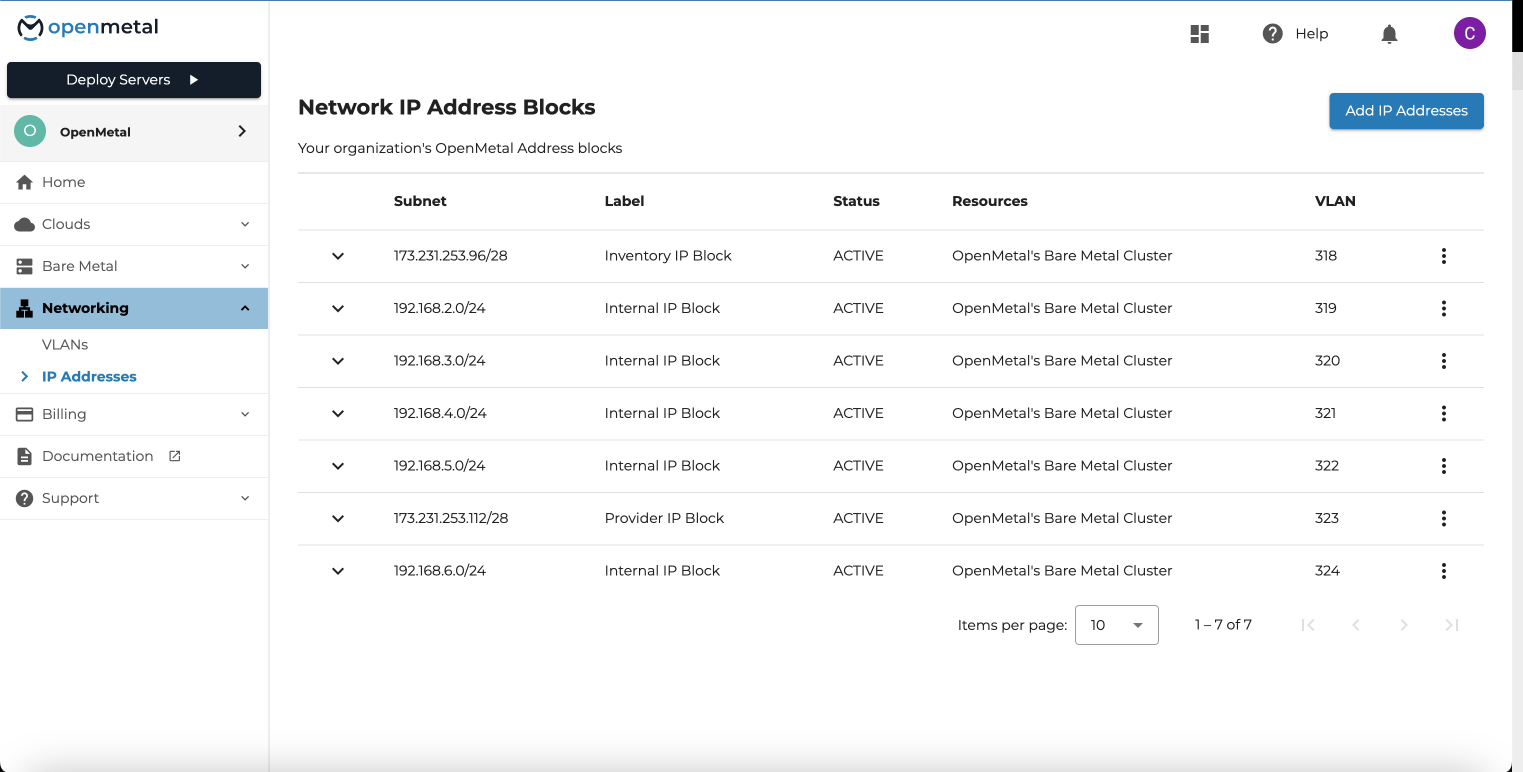Click the openmetal logo icon
1523x772 pixels.
[x=29, y=28]
